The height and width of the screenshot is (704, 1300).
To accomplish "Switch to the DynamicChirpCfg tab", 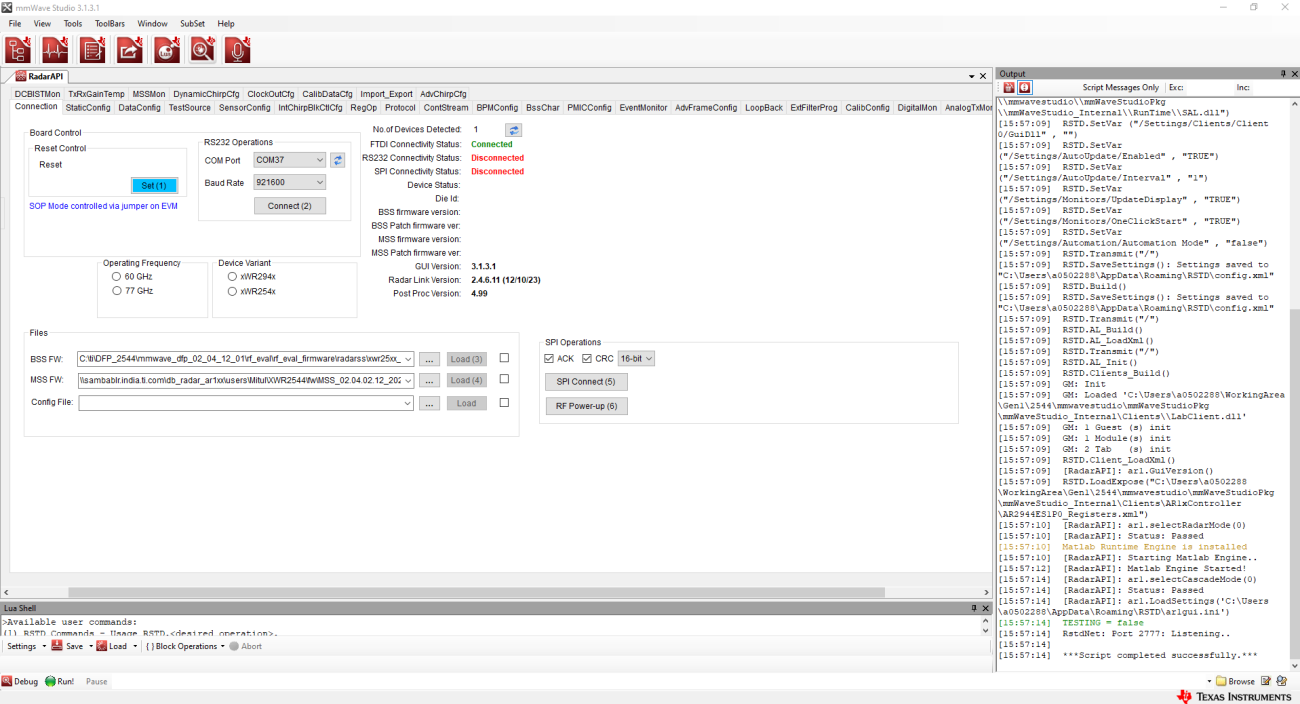I will [206, 94].
